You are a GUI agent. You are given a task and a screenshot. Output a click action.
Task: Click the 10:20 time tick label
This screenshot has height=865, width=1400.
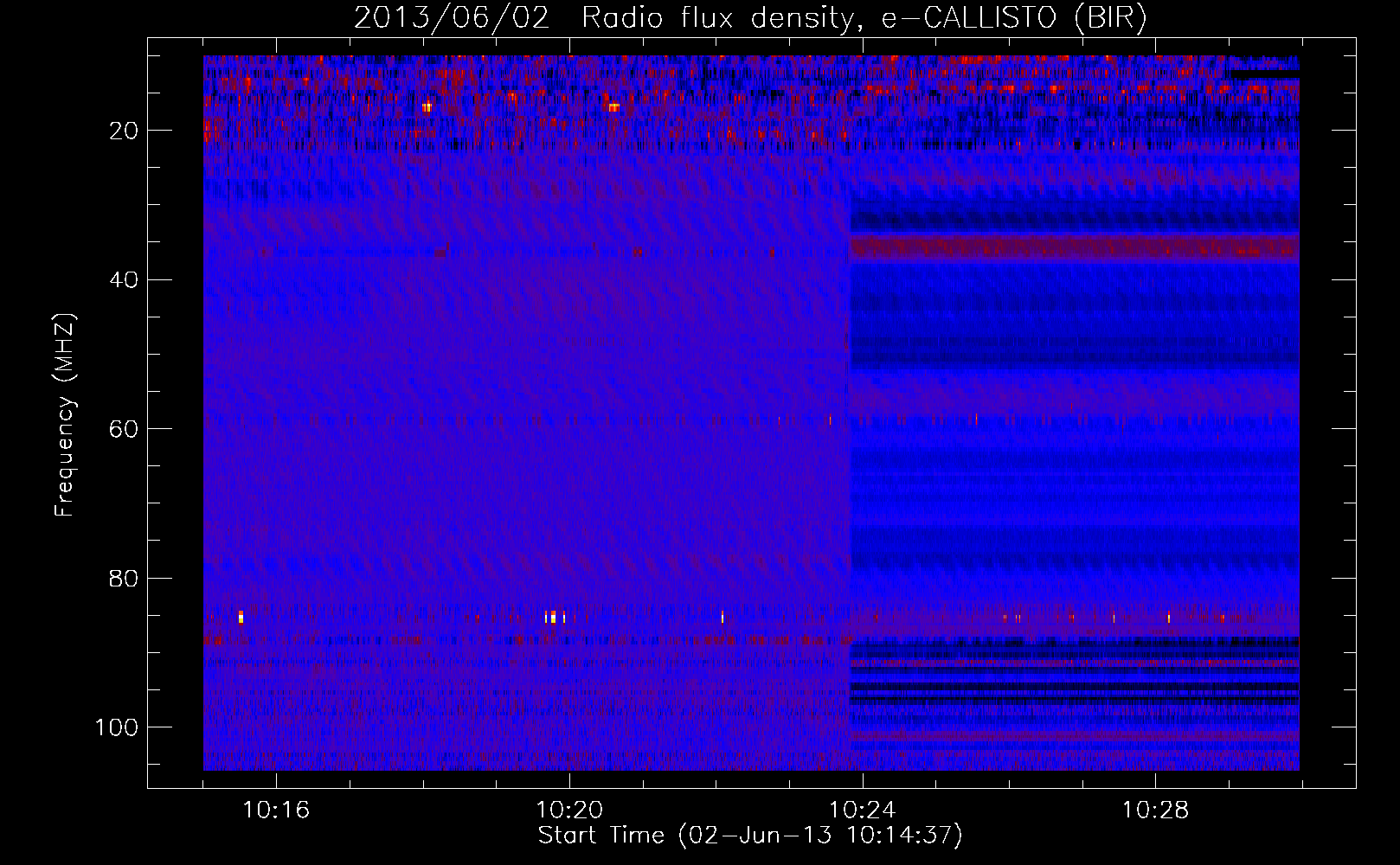(569, 811)
